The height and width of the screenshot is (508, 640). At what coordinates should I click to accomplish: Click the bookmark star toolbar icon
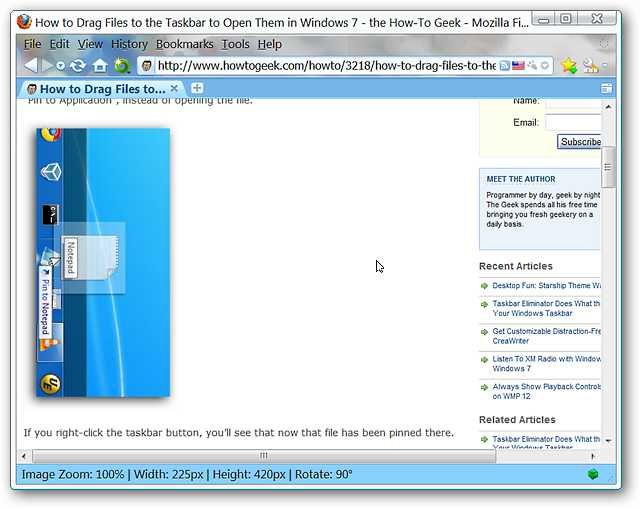tap(569, 65)
